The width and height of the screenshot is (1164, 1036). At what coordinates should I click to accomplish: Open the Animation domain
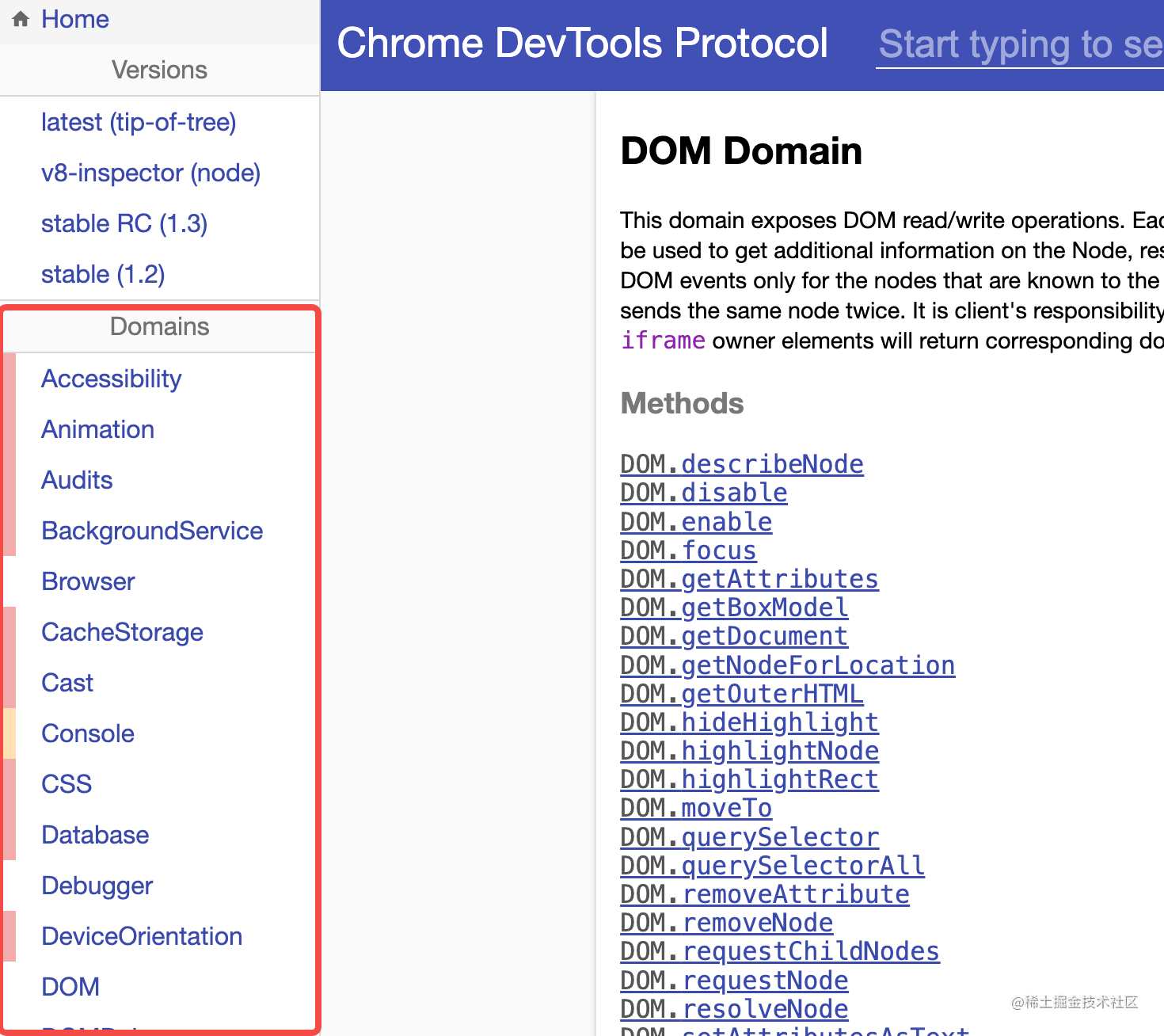point(98,429)
